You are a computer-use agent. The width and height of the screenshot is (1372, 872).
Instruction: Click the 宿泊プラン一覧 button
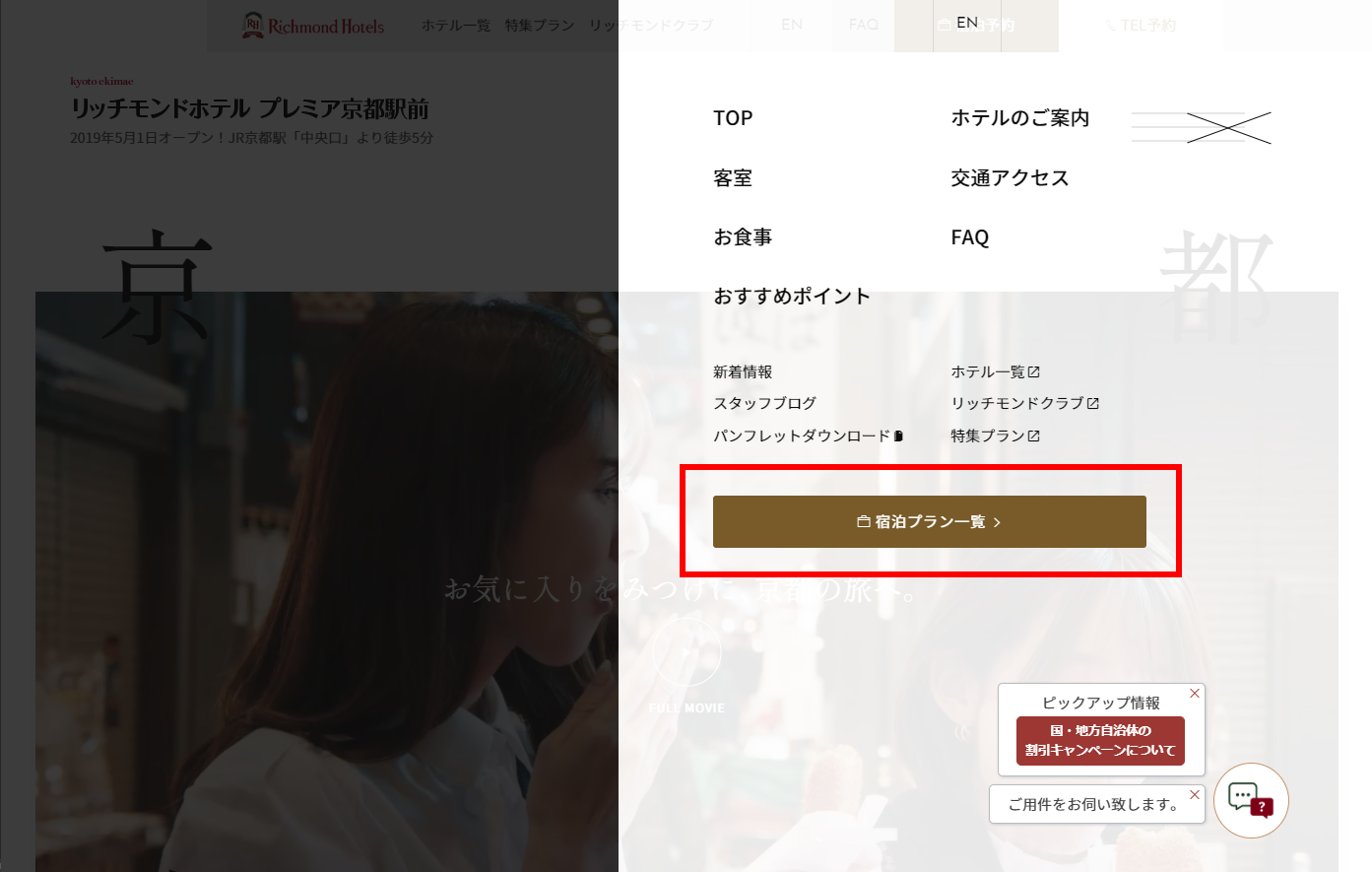tap(930, 521)
